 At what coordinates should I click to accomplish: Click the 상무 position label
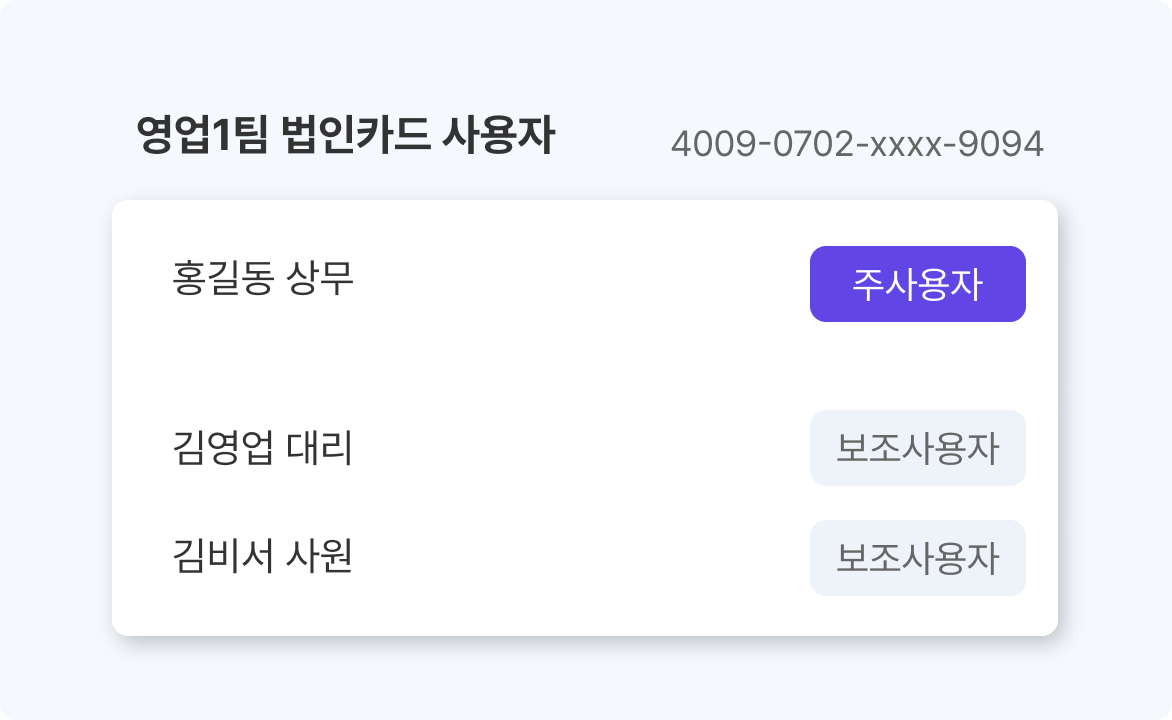click(x=320, y=278)
